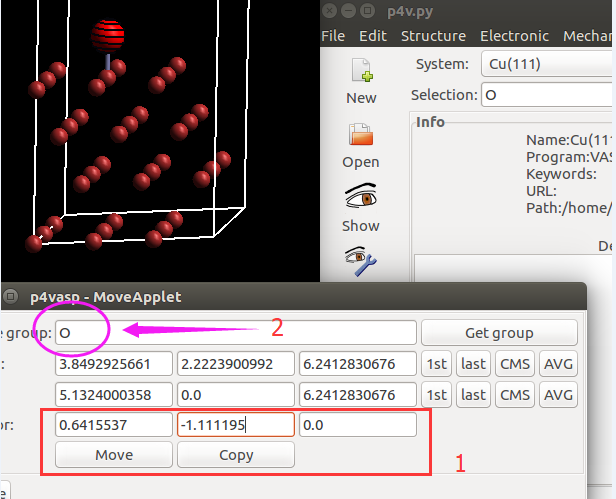Image resolution: width=616 pixels, height=499 pixels.
Task: Open the Electronic menu
Action: 514,36
